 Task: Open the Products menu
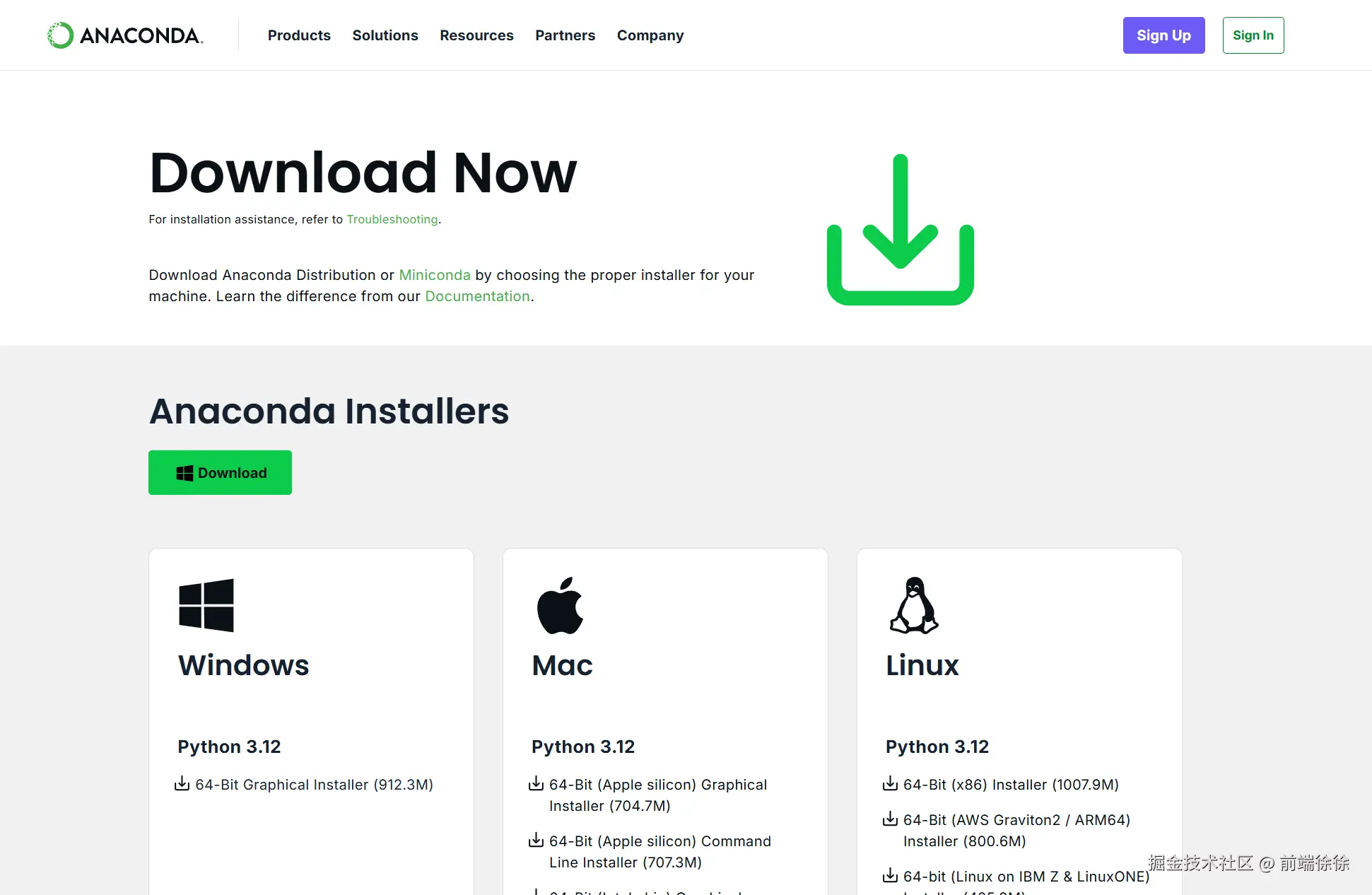point(299,35)
